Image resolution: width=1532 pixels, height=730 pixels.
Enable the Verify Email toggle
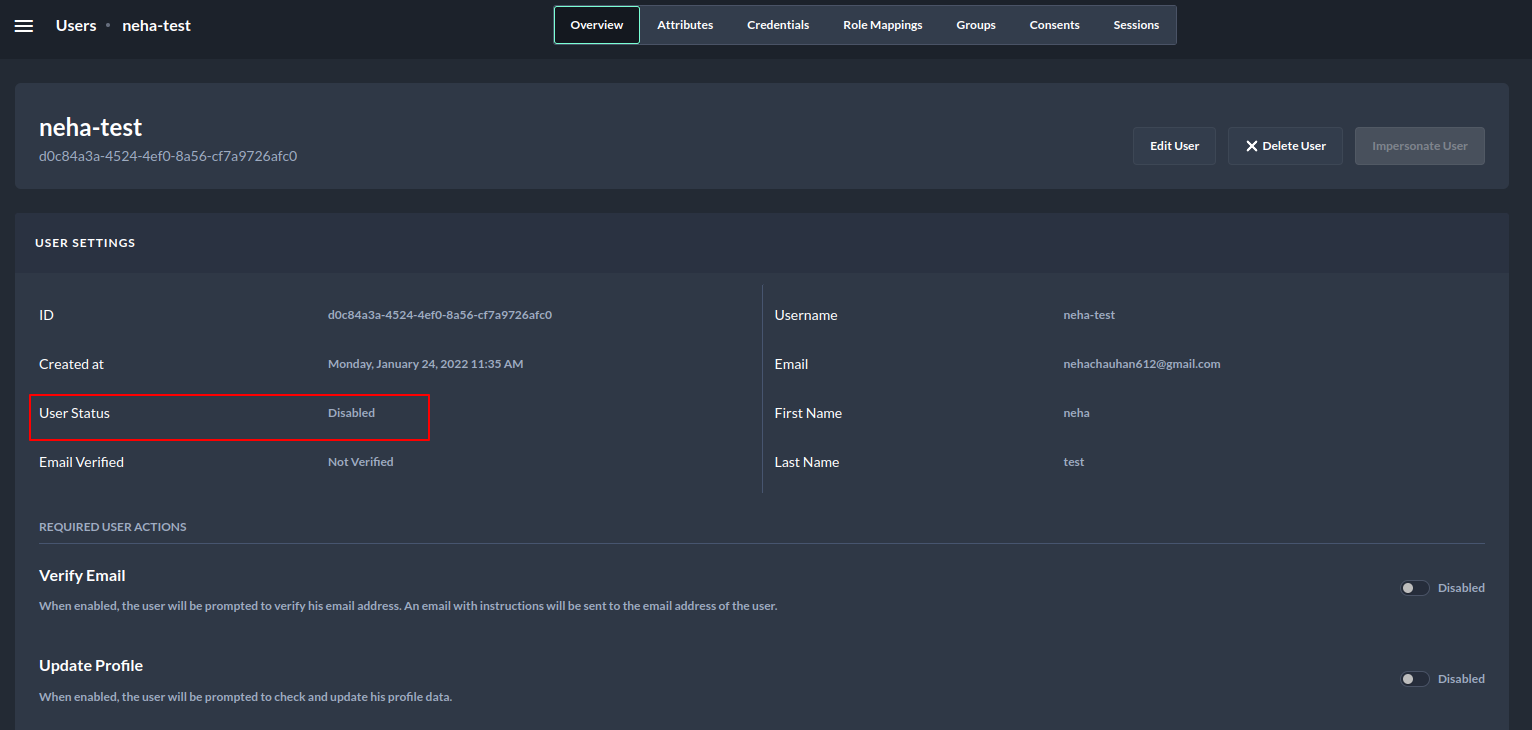tap(1414, 588)
